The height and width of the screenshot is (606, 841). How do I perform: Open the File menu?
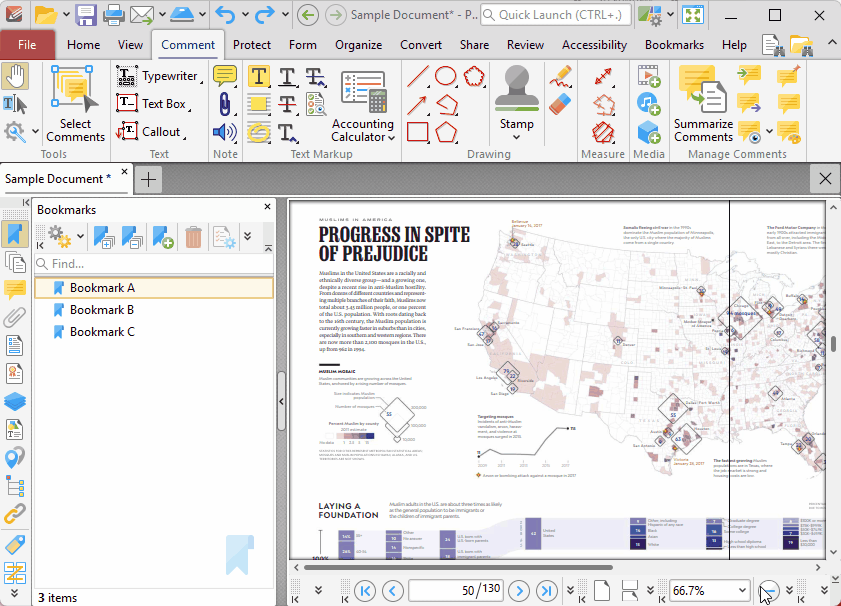(x=27, y=45)
